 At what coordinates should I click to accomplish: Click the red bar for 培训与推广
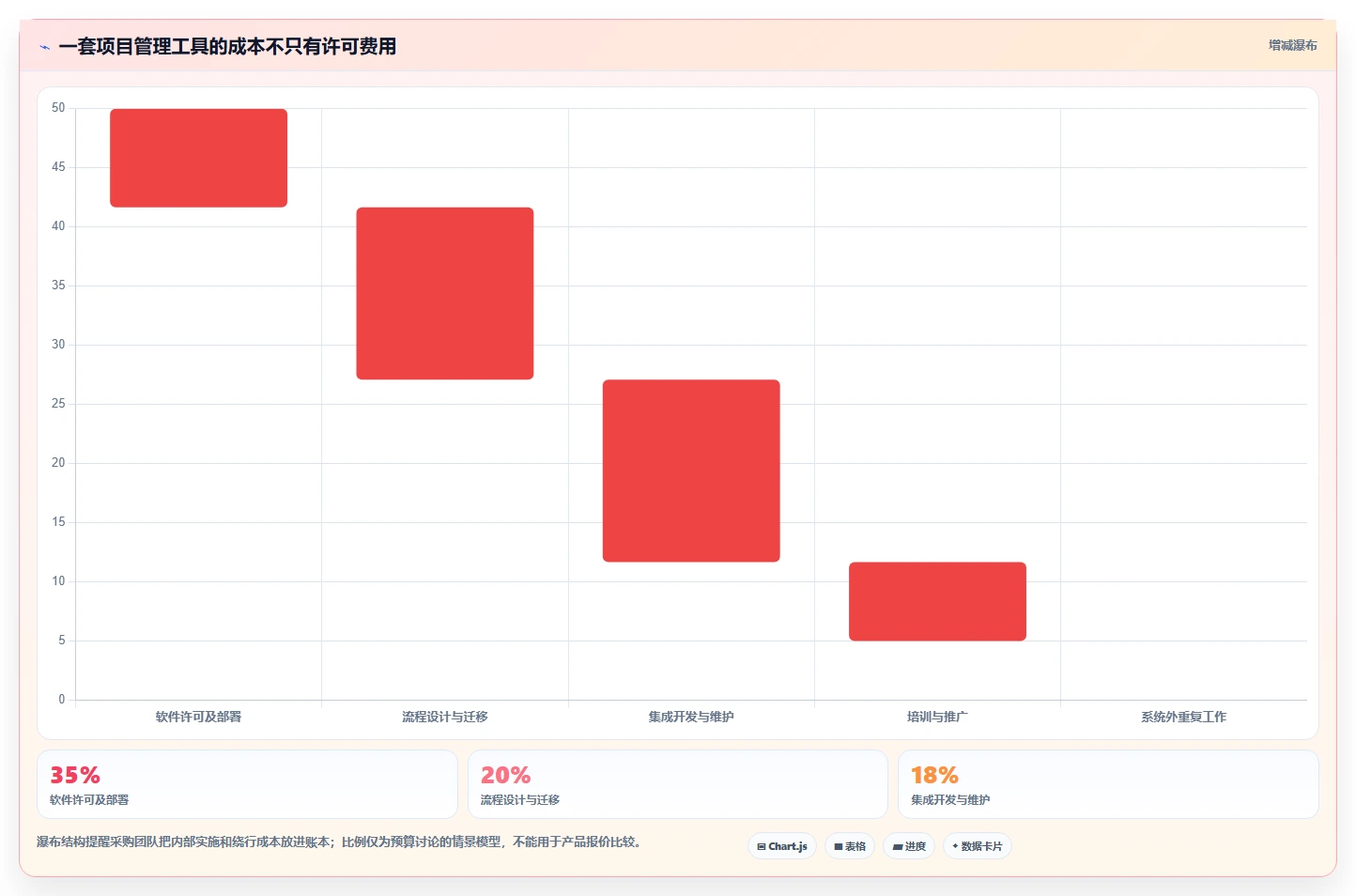(937, 601)
